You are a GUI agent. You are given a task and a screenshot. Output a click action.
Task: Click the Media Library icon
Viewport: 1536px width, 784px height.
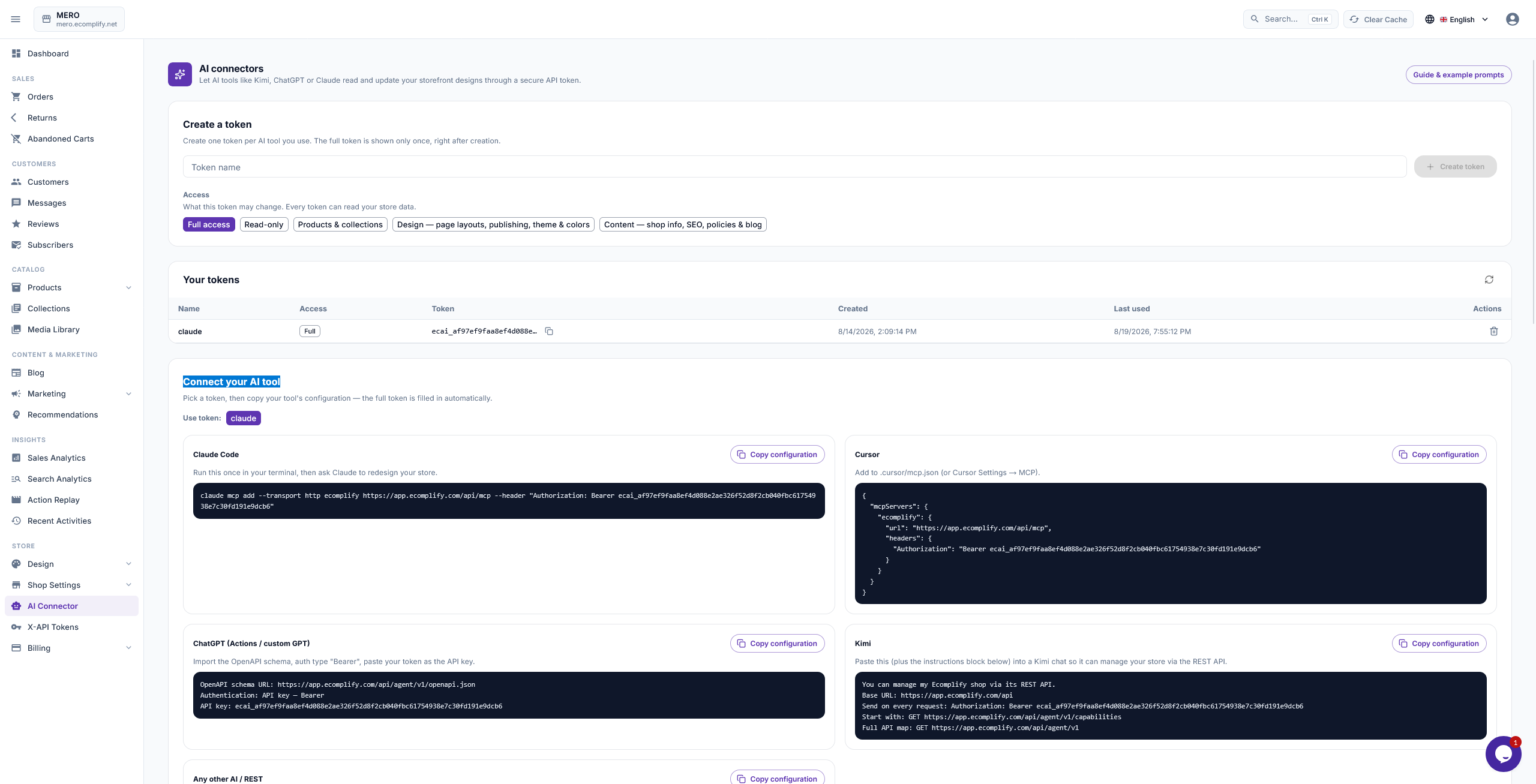pyautogui.click(x=16, y=329)
